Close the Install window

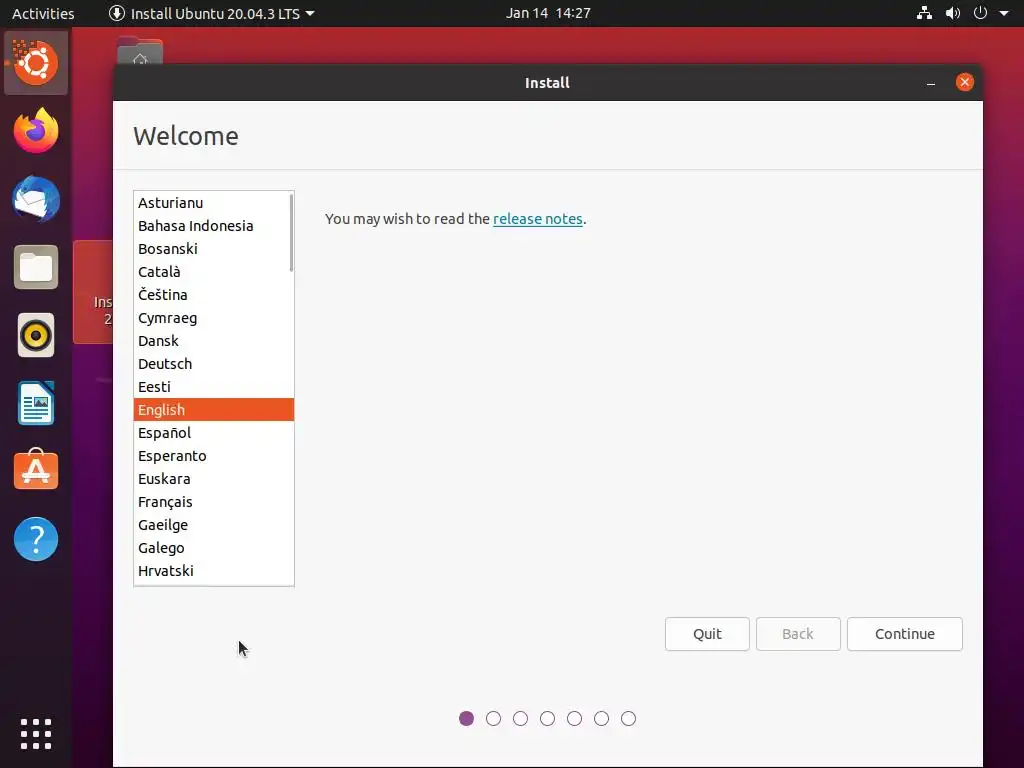tap(965, 82)
